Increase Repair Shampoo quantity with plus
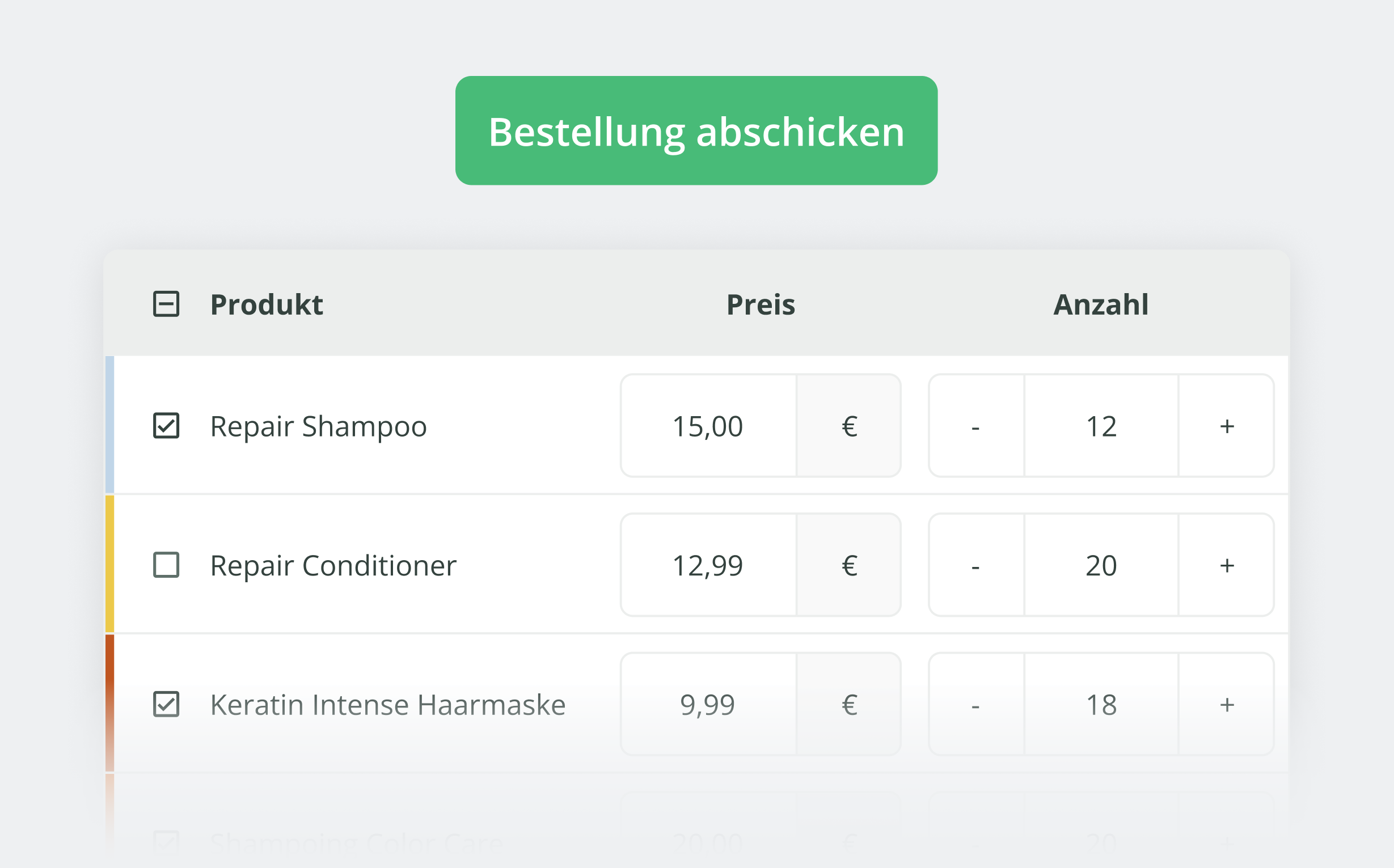Viewport: 1394px width, 868px height. pos(1226,426)
